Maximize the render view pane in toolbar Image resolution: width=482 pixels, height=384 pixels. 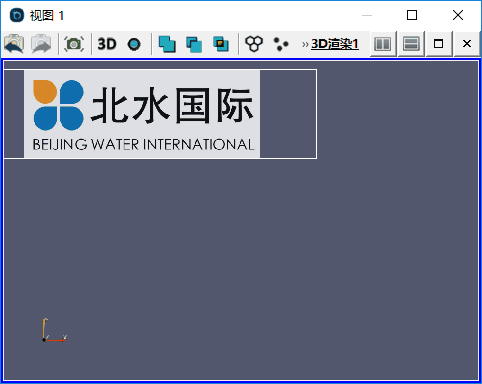point(439,44)
